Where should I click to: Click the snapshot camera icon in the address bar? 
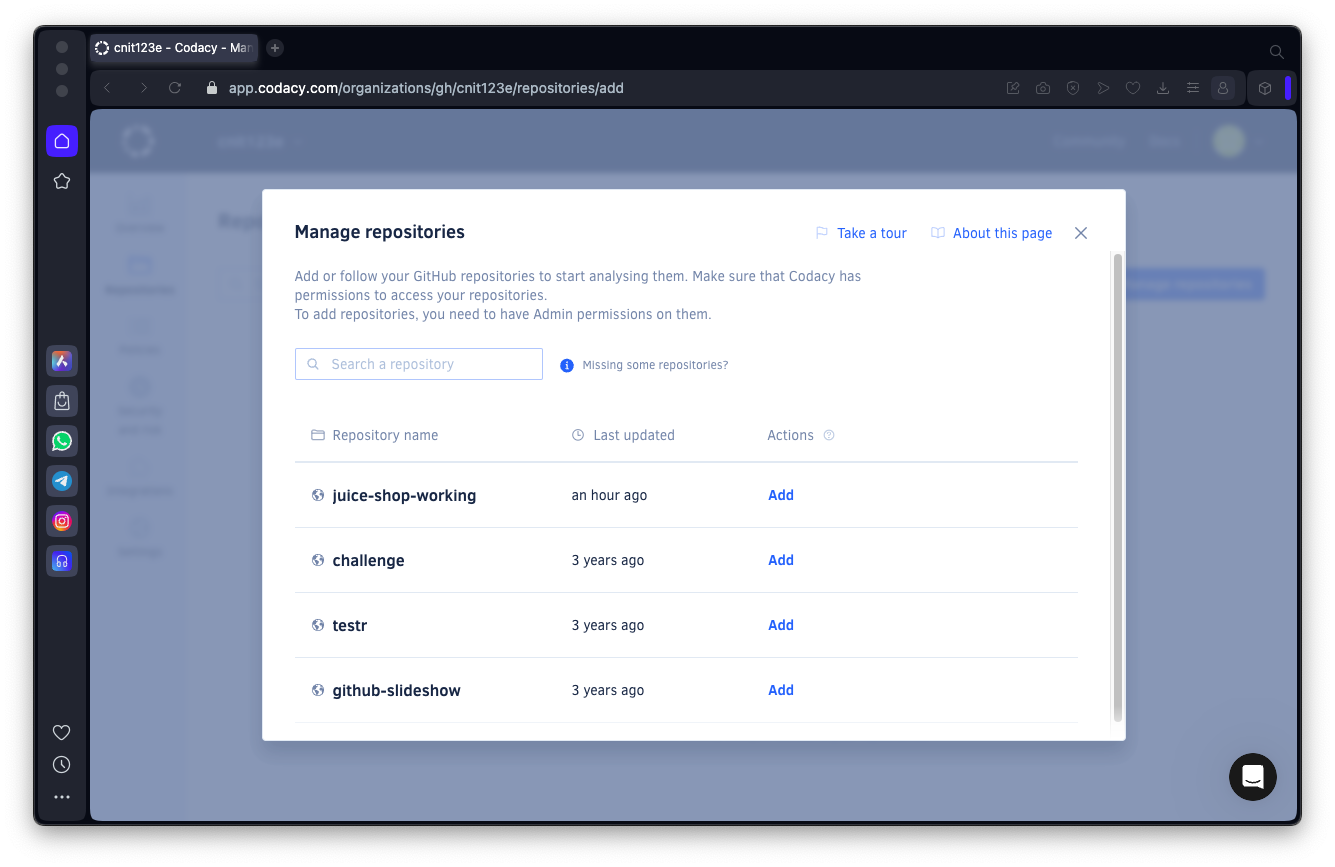point(1043,88)
